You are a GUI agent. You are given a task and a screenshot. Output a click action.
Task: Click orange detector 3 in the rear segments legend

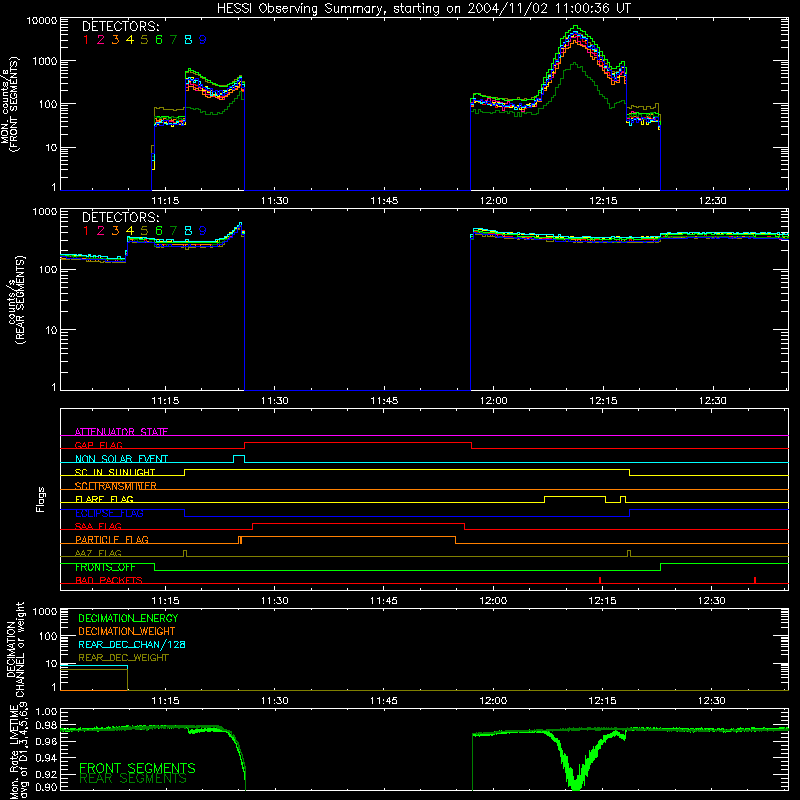click(115, 231)
